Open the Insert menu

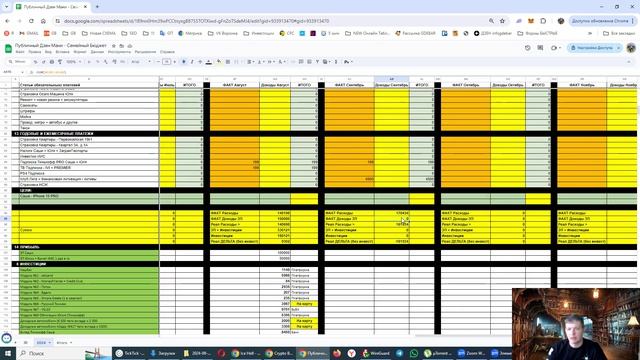[x=62, y=52]
